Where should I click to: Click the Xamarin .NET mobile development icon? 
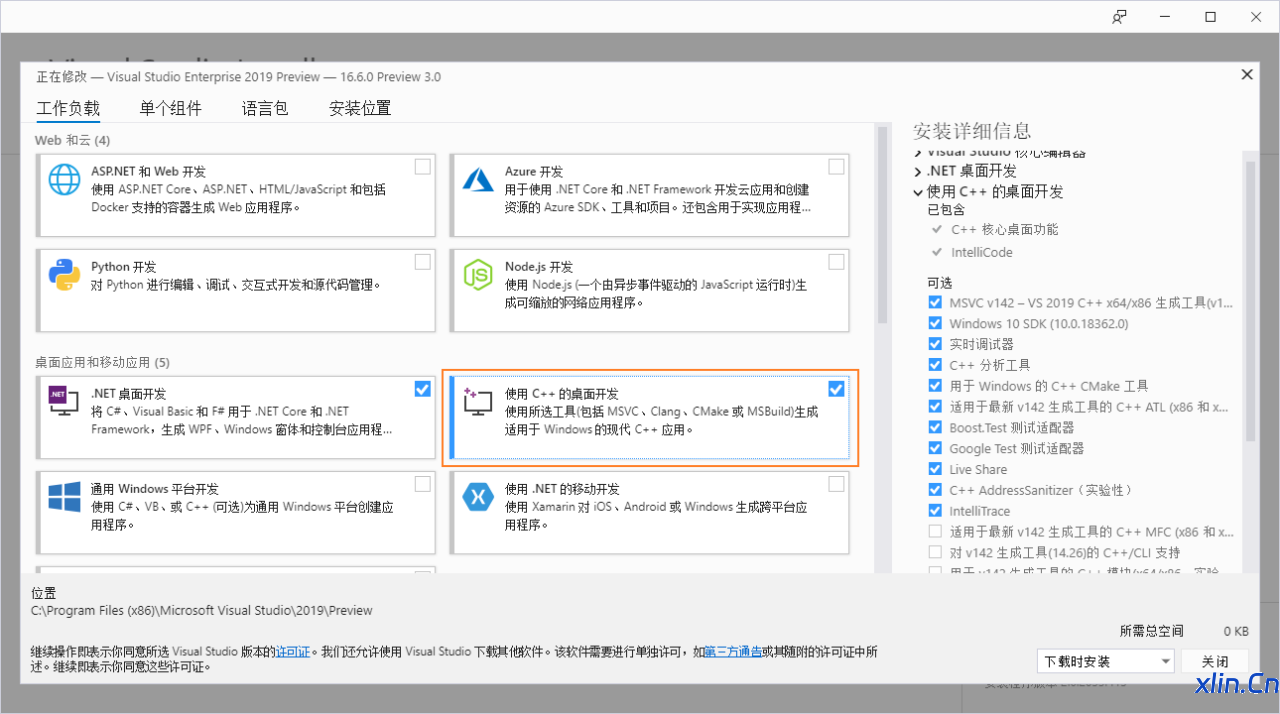click(479, 497)
